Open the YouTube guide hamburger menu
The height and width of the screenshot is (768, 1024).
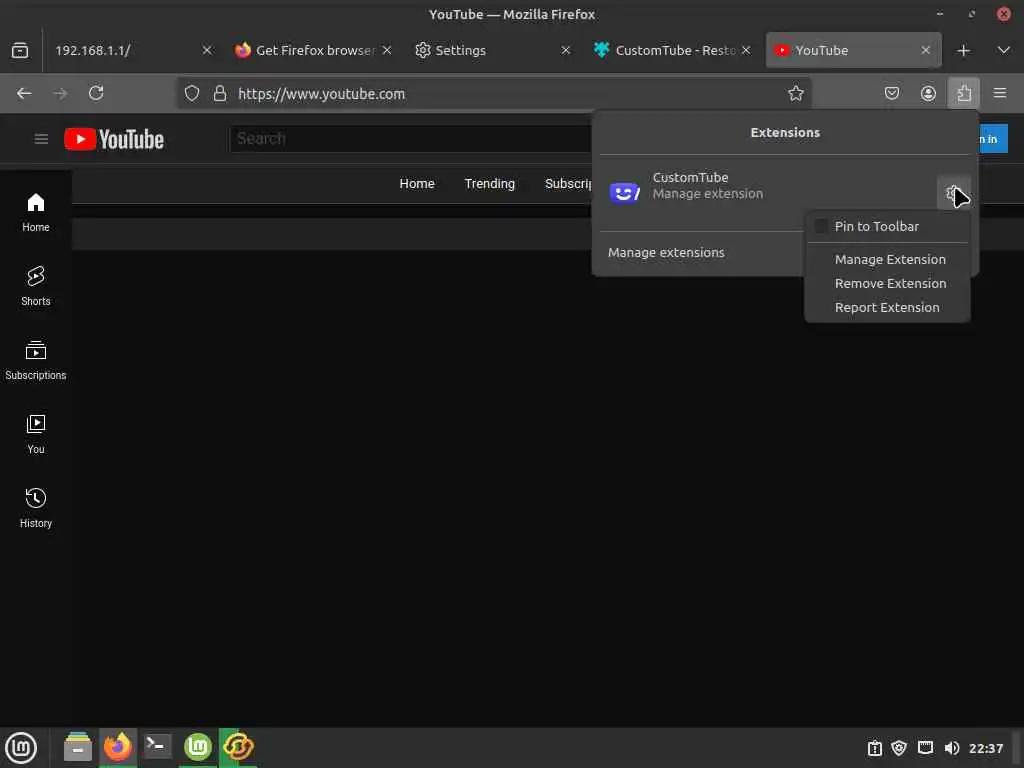pos(41,138)
